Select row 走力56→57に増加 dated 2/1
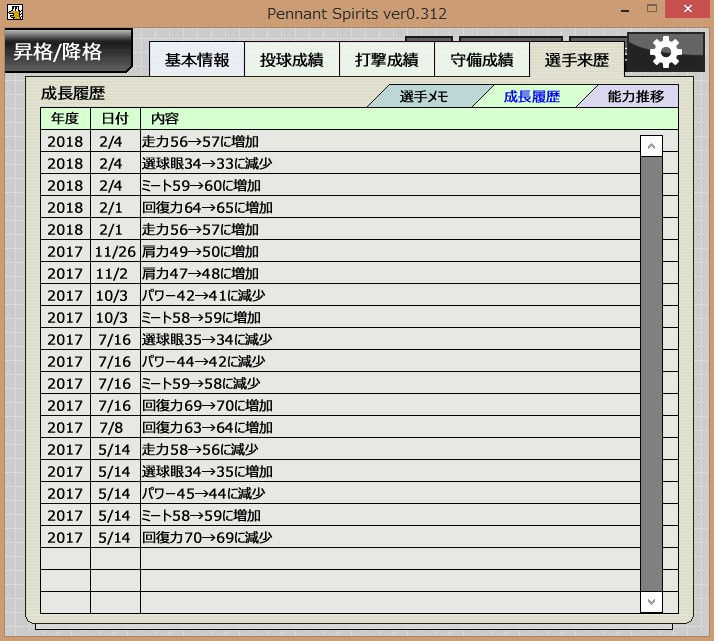This screenshot has width=714, height=641. pos(340,229)
